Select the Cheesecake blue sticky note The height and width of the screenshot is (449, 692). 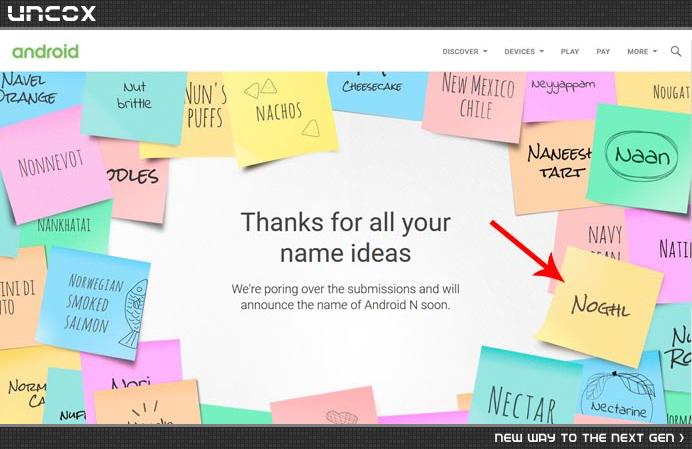[x=375, y=94]
